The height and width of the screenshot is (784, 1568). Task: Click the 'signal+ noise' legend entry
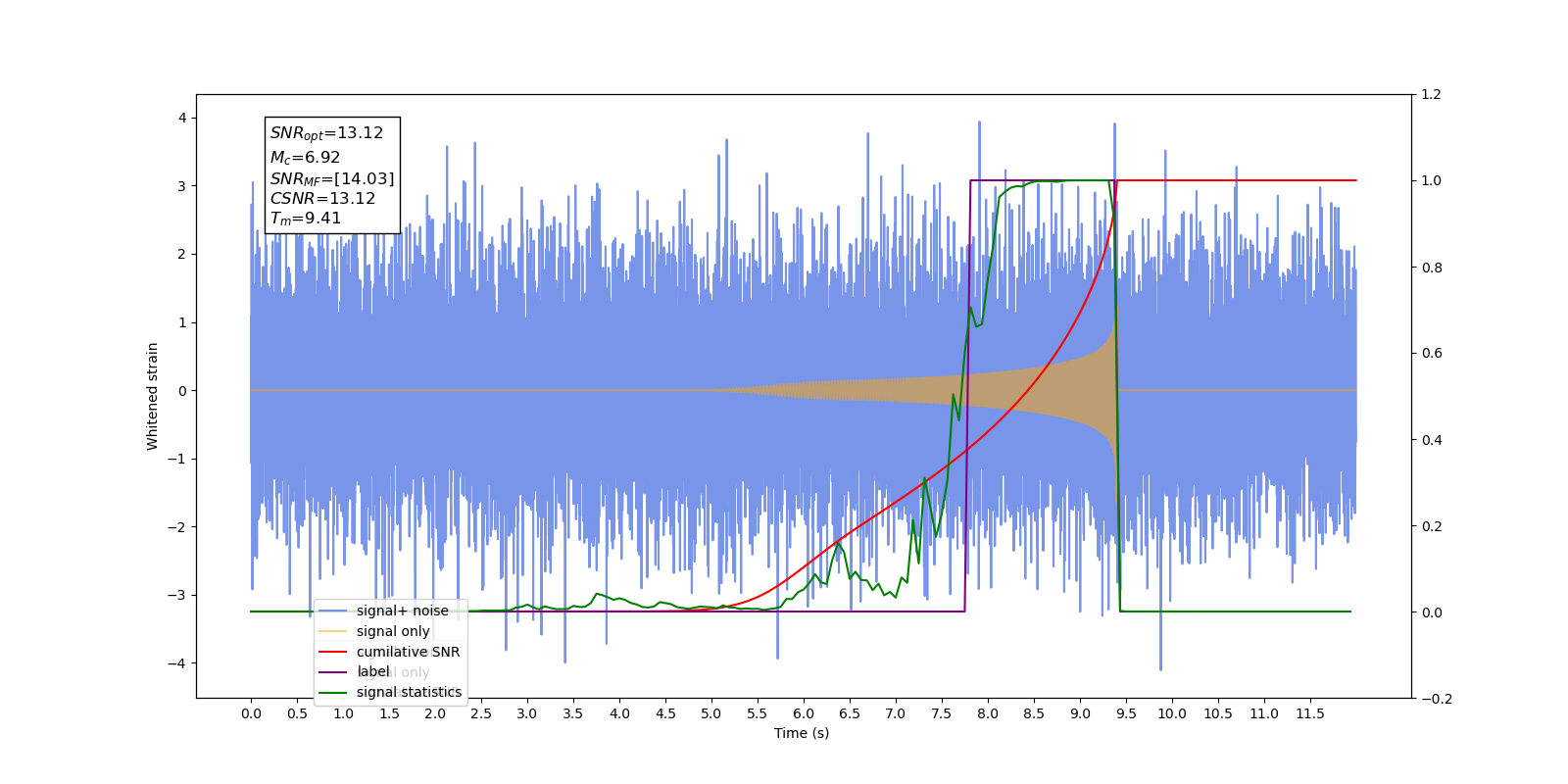point(402,611)
